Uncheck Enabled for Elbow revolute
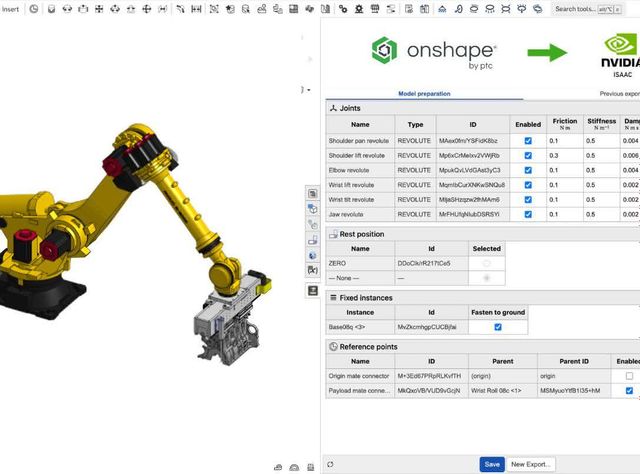Image resolution: width=640 pixels, height=474 pixels. pyautogui.click(x=528, y=170)
